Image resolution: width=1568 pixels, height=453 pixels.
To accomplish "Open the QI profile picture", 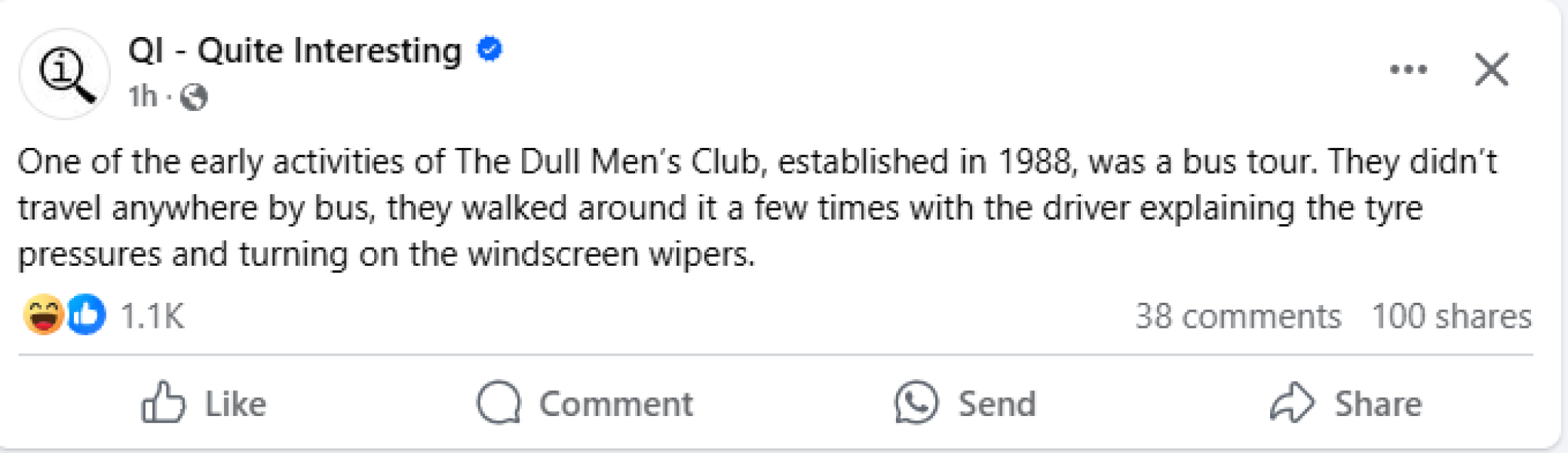I will pyautogui.click(x=65, y=74).
